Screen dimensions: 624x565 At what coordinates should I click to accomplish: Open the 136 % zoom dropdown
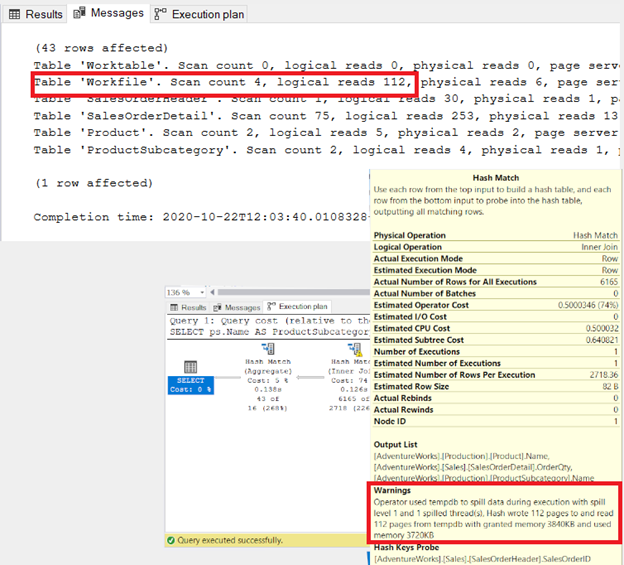pos(202,292)
